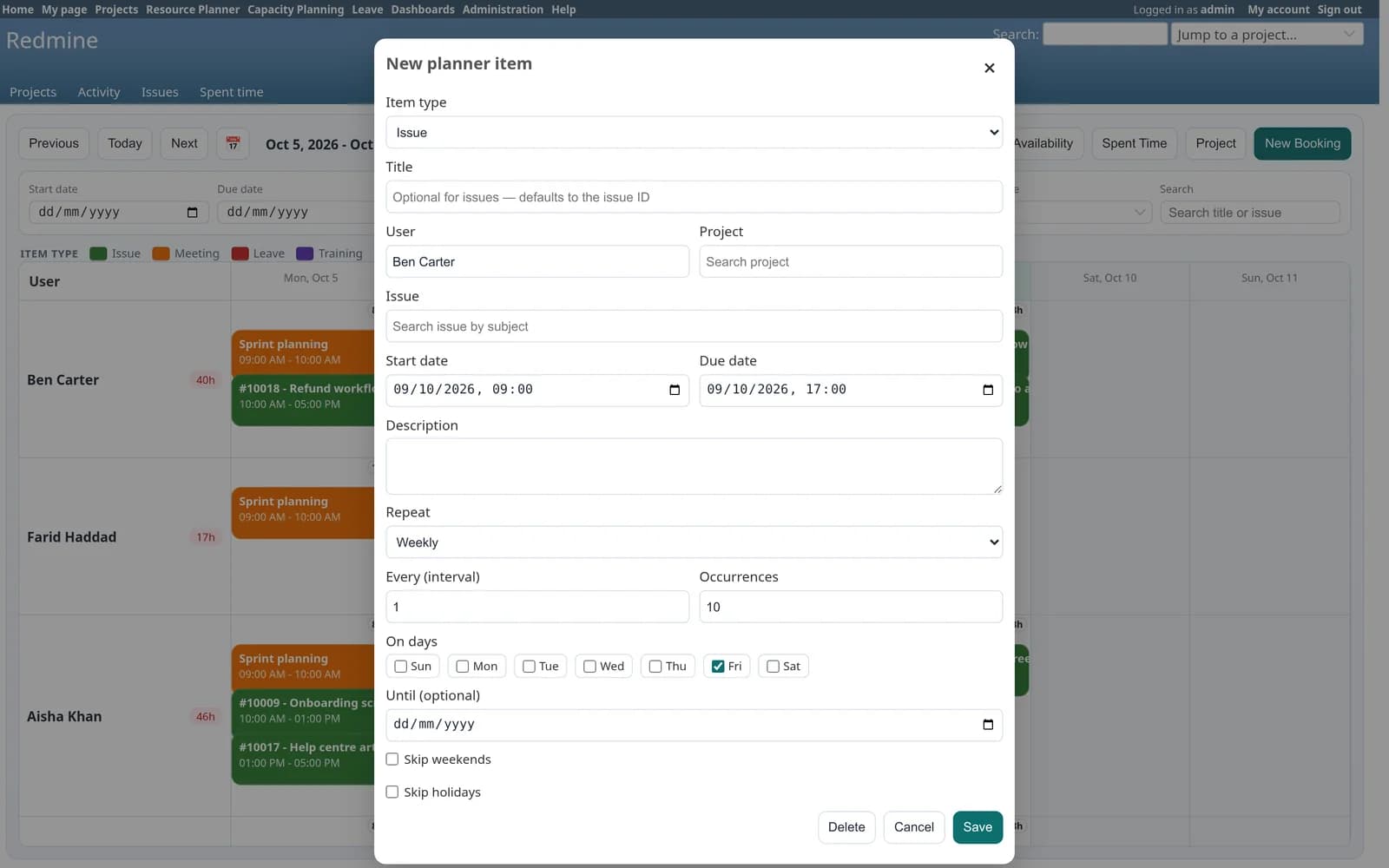Open Capacity Planning top menu item
The image size is (1389, 868).
click(x=295, y=10)
